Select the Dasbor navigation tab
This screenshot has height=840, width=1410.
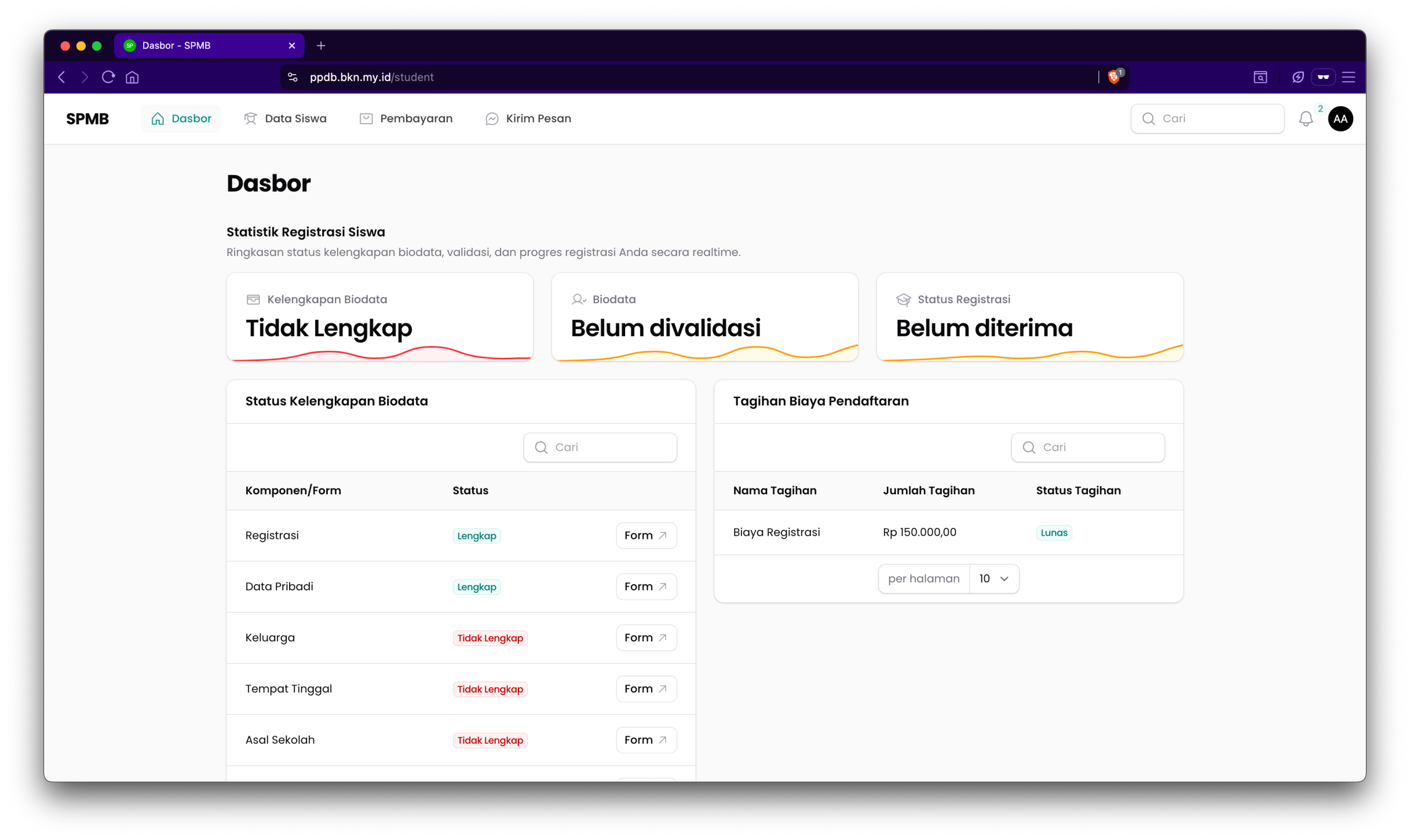coord(181,118)
